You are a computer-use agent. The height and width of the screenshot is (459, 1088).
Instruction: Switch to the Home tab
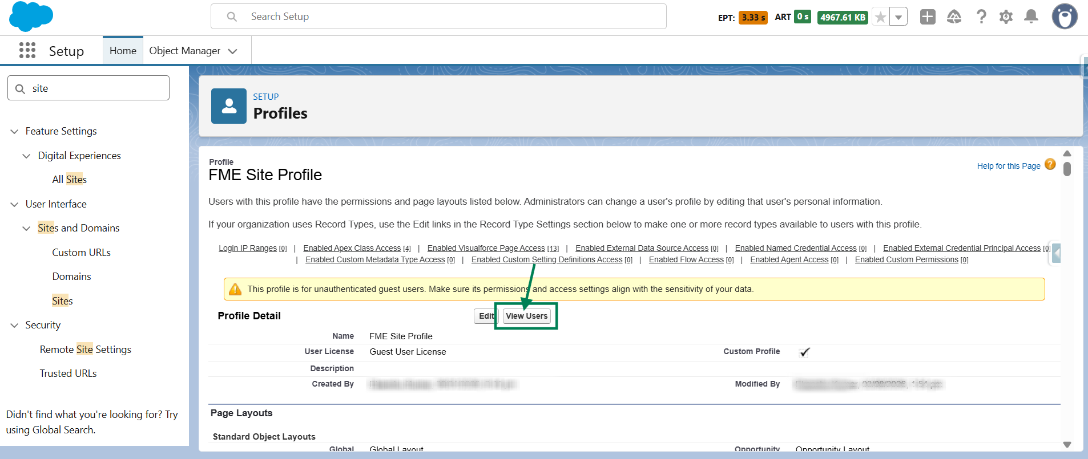[x=123, y=51]
